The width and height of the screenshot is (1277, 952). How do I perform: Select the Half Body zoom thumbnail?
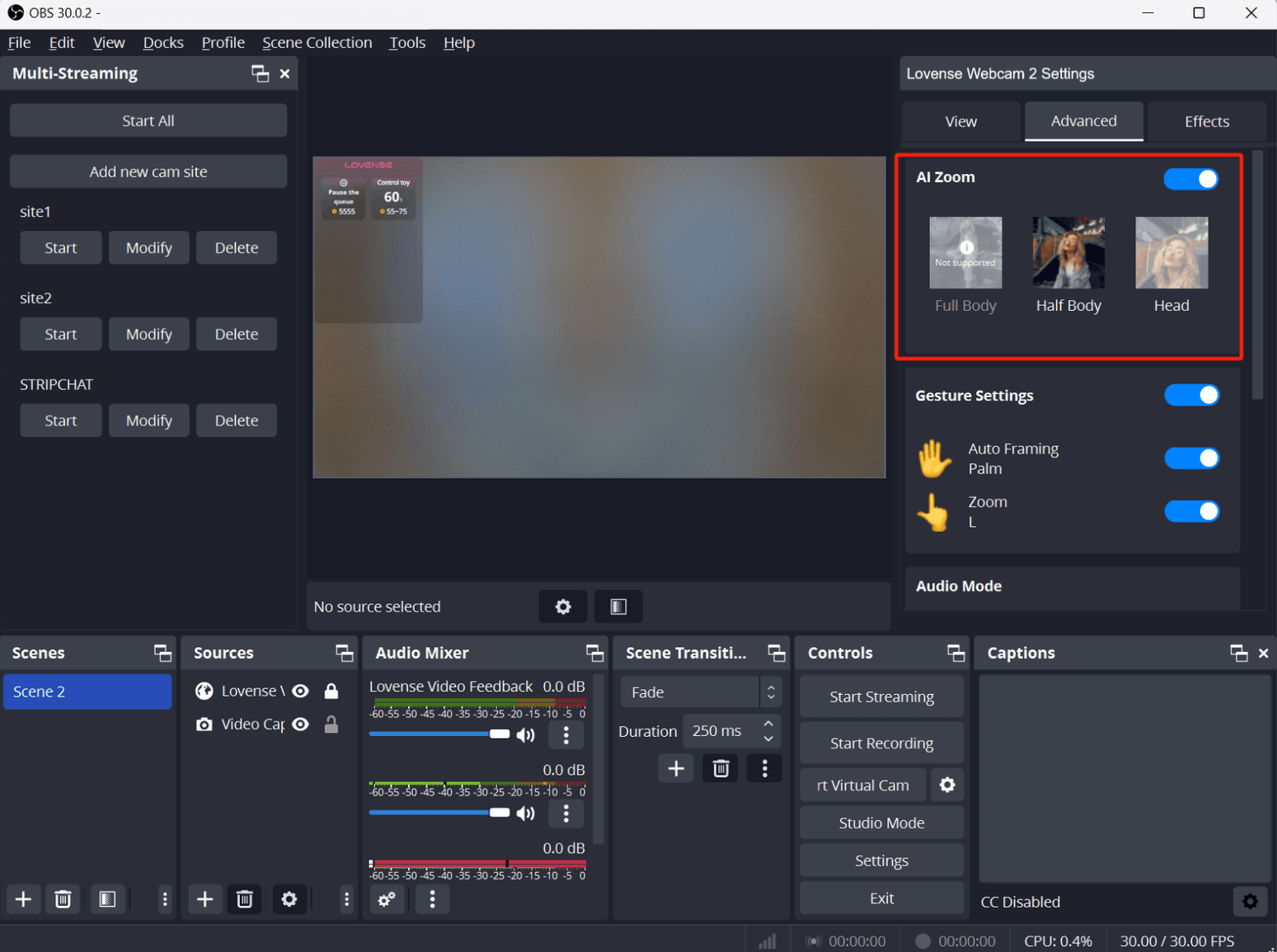pyautogui.click(x=1068, y=253)
